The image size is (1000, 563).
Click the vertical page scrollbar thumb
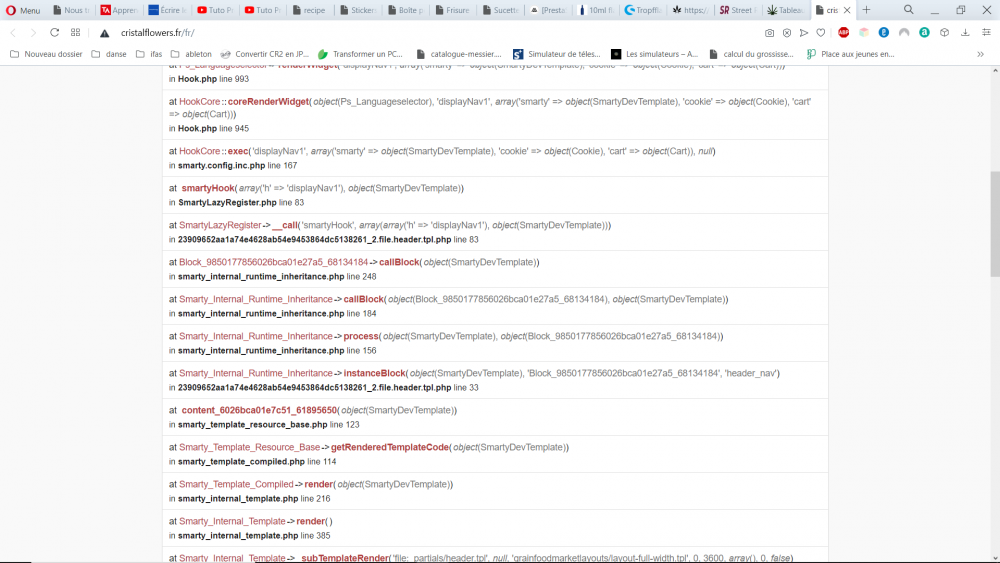pyautogui.click(x=995, y=224)
